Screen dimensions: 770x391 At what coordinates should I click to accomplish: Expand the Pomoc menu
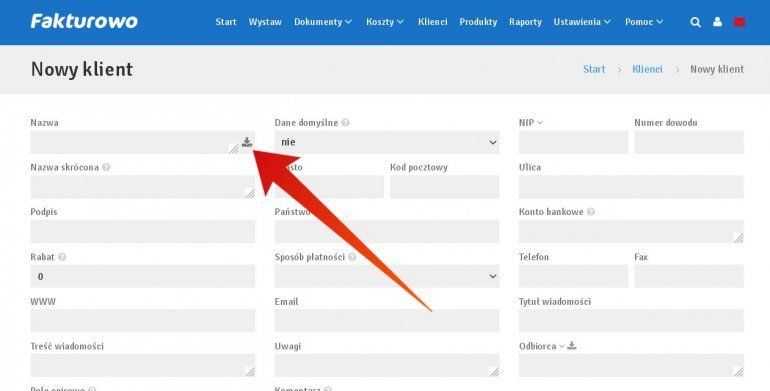tap(644, 22)
